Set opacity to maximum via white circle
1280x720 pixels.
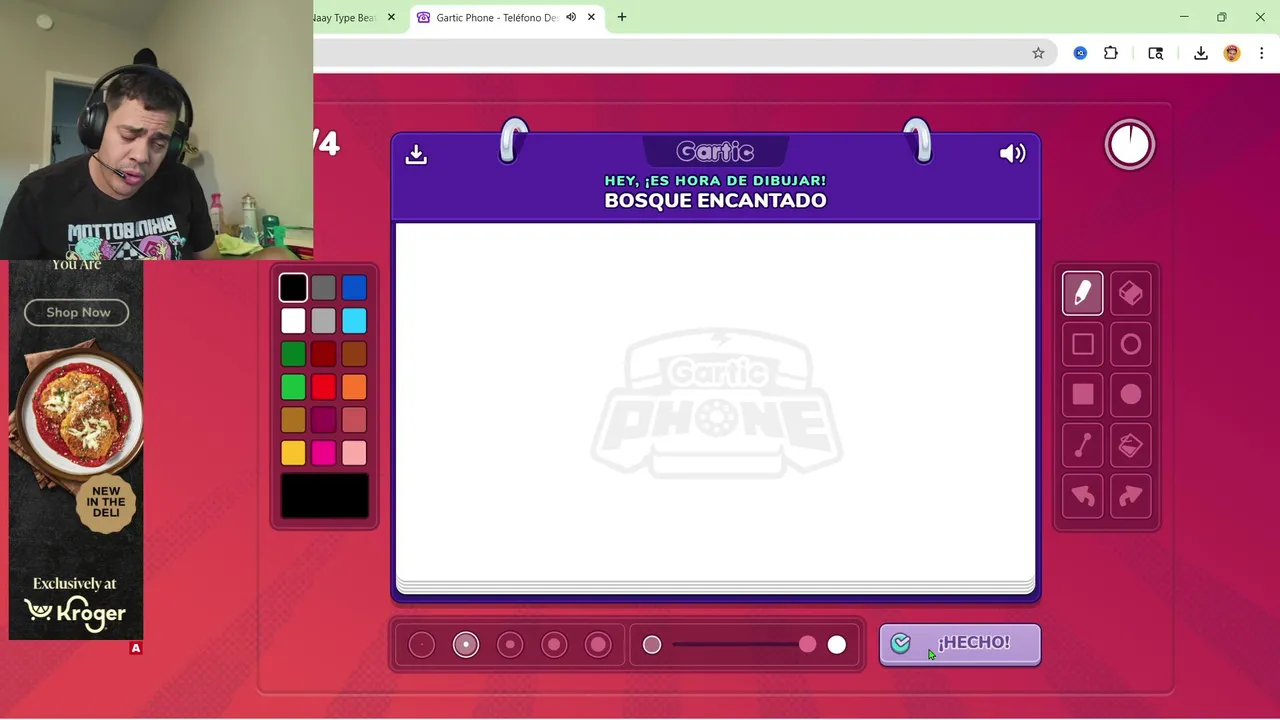click(837, 645)
